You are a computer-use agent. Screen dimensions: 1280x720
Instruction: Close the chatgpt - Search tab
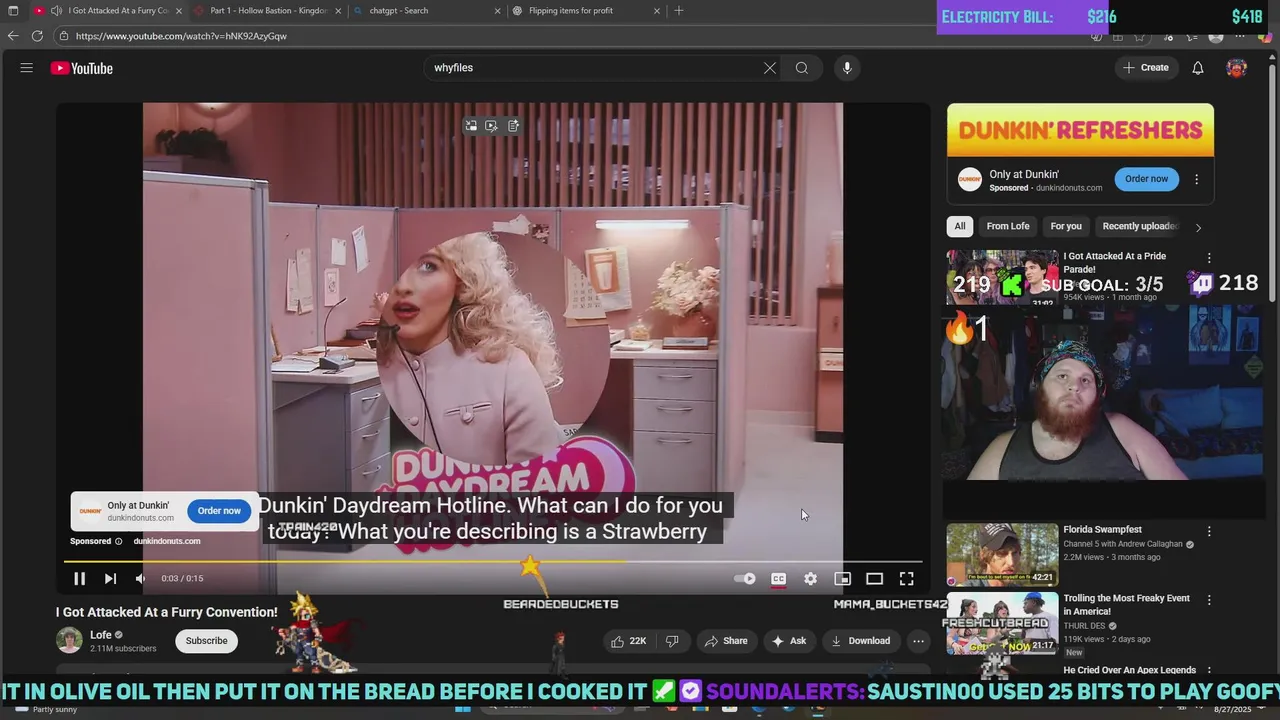[498, 11]
